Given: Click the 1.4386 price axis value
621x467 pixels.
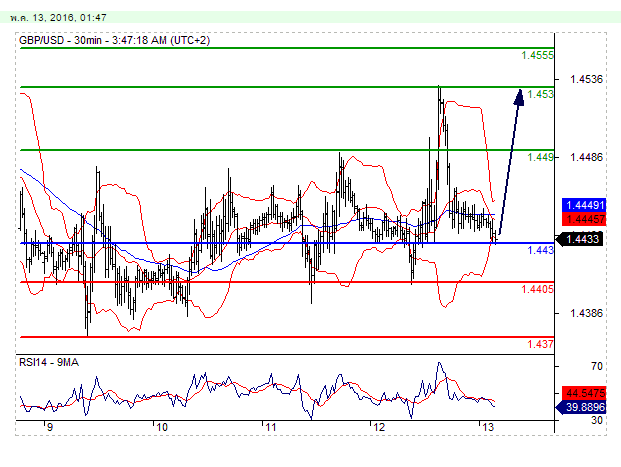Looking at the screenshot, I should click(x=586, y=313).
